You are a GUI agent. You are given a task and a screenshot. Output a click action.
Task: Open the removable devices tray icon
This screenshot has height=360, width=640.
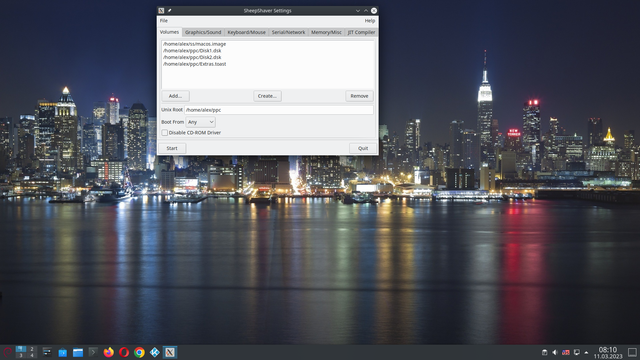(x=544, y=352)
